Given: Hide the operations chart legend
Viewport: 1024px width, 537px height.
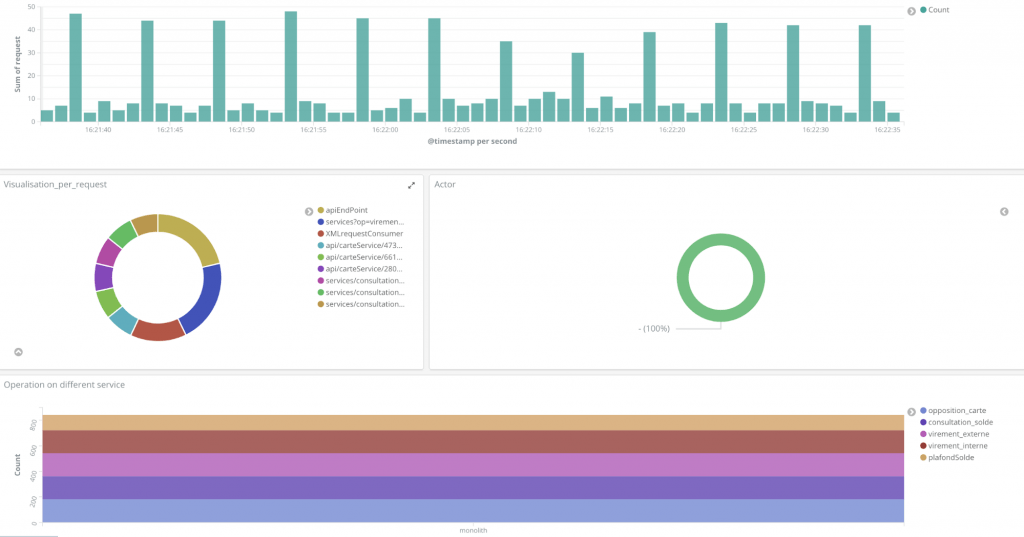Looking at the screenshot, I should coord(911,411).
